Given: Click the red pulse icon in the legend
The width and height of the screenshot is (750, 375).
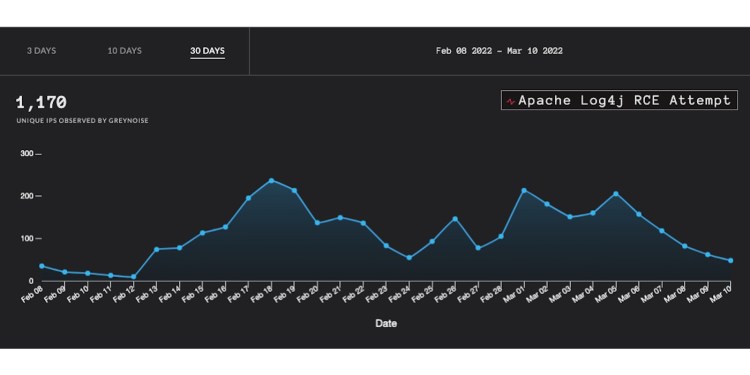Looking at the screenshot, I should 511,101.
